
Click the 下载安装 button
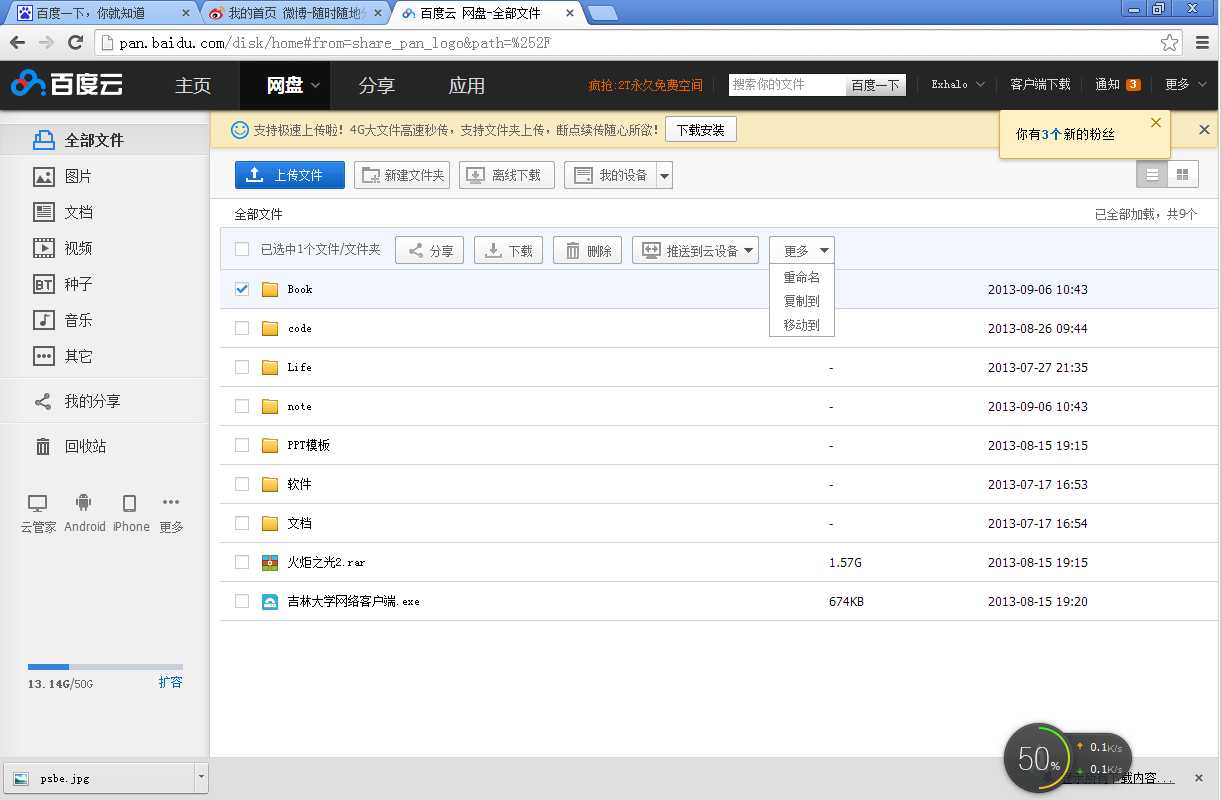(x=700, y=129)
